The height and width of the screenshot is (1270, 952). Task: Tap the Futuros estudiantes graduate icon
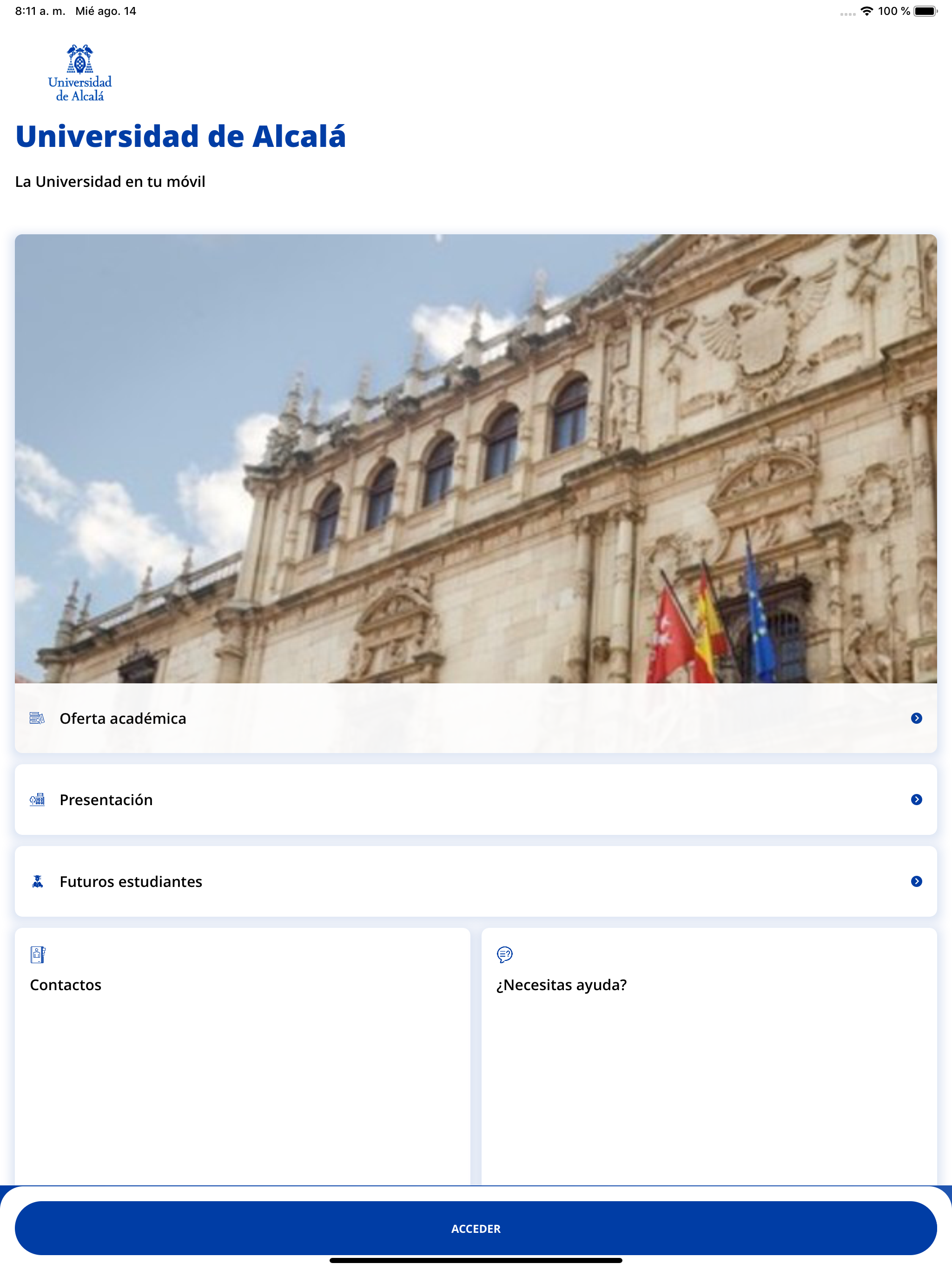click(x=37, y=881)
